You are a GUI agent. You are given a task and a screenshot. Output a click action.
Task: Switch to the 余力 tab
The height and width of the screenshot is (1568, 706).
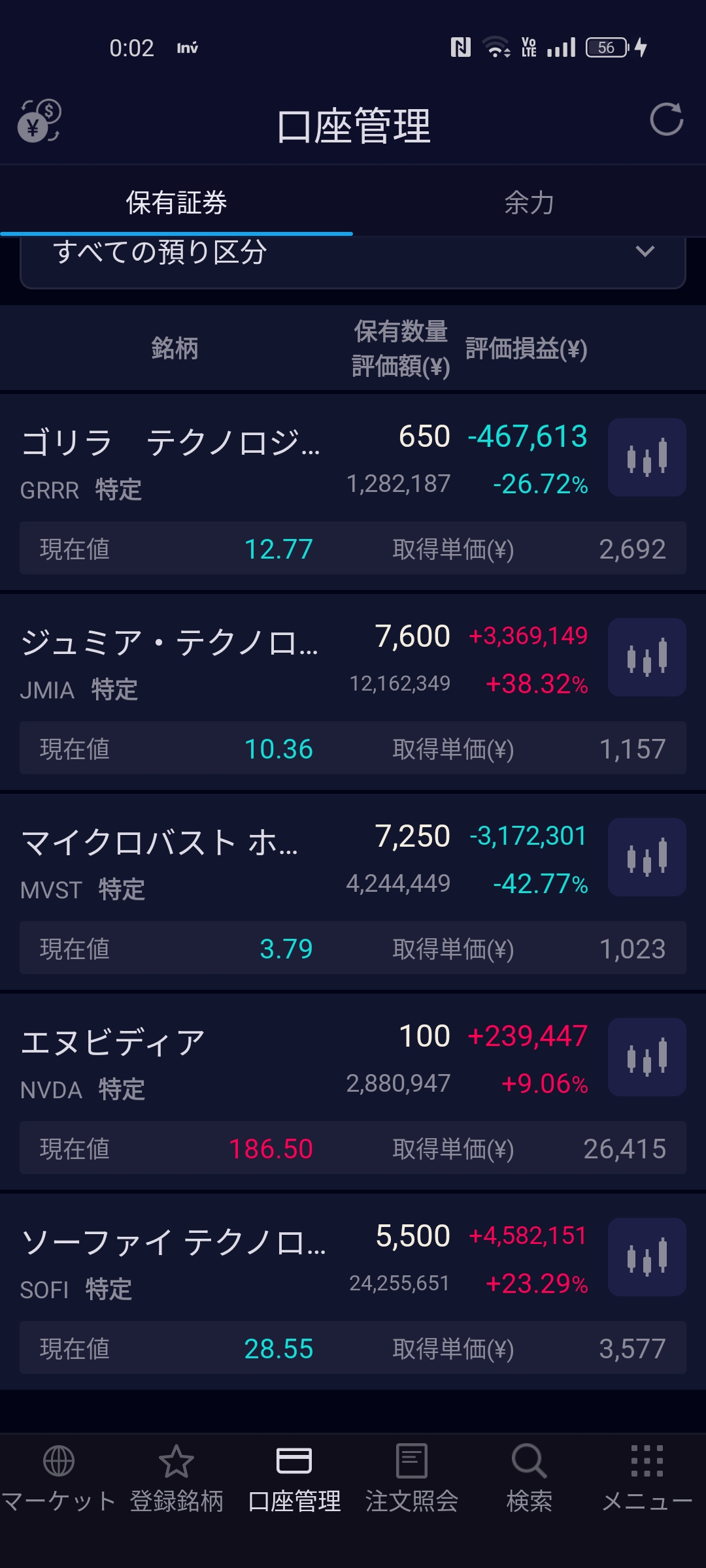pos(529,203)
